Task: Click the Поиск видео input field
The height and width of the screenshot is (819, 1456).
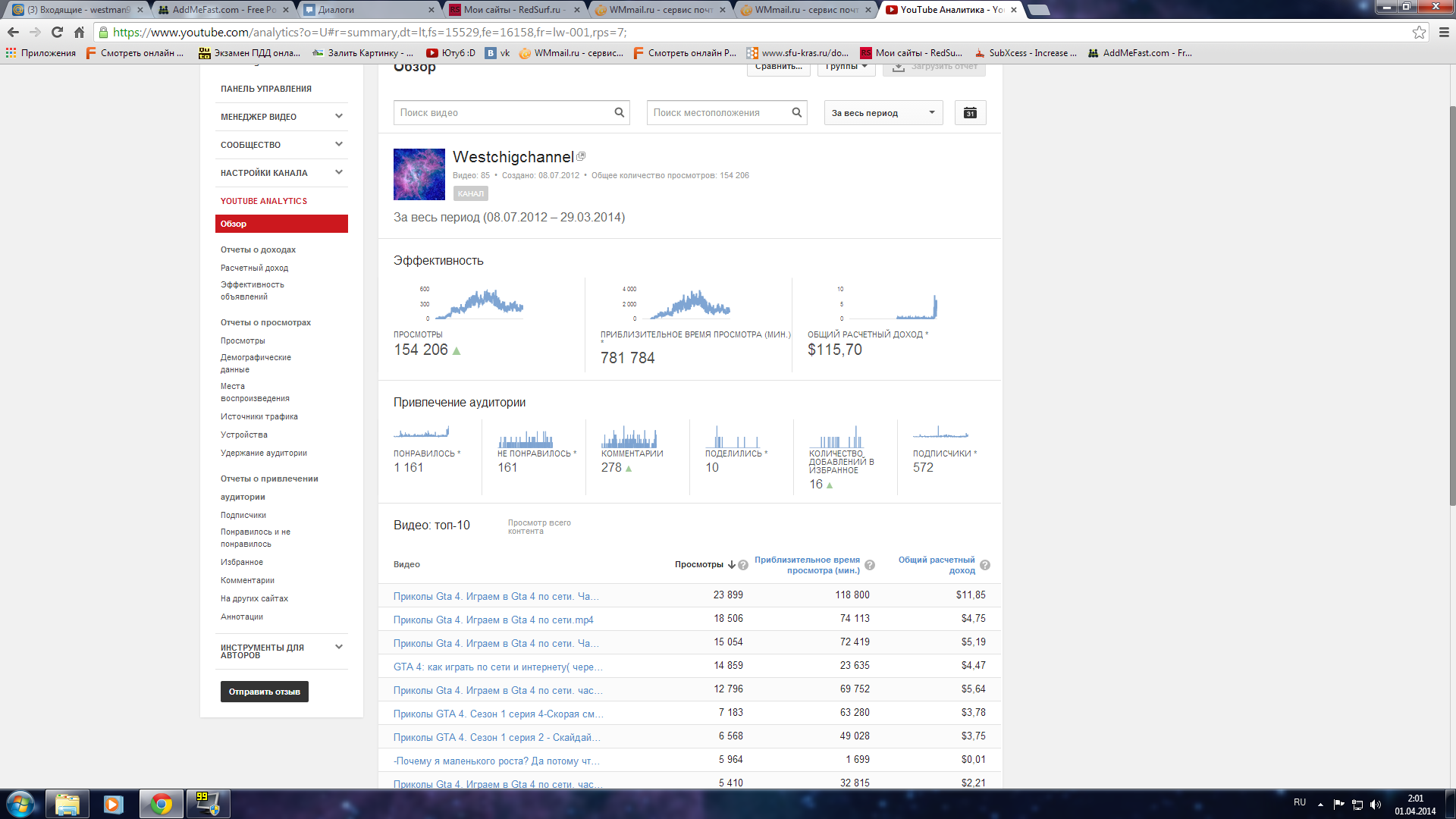Action: pyautogui.click(x=502, y=112)
